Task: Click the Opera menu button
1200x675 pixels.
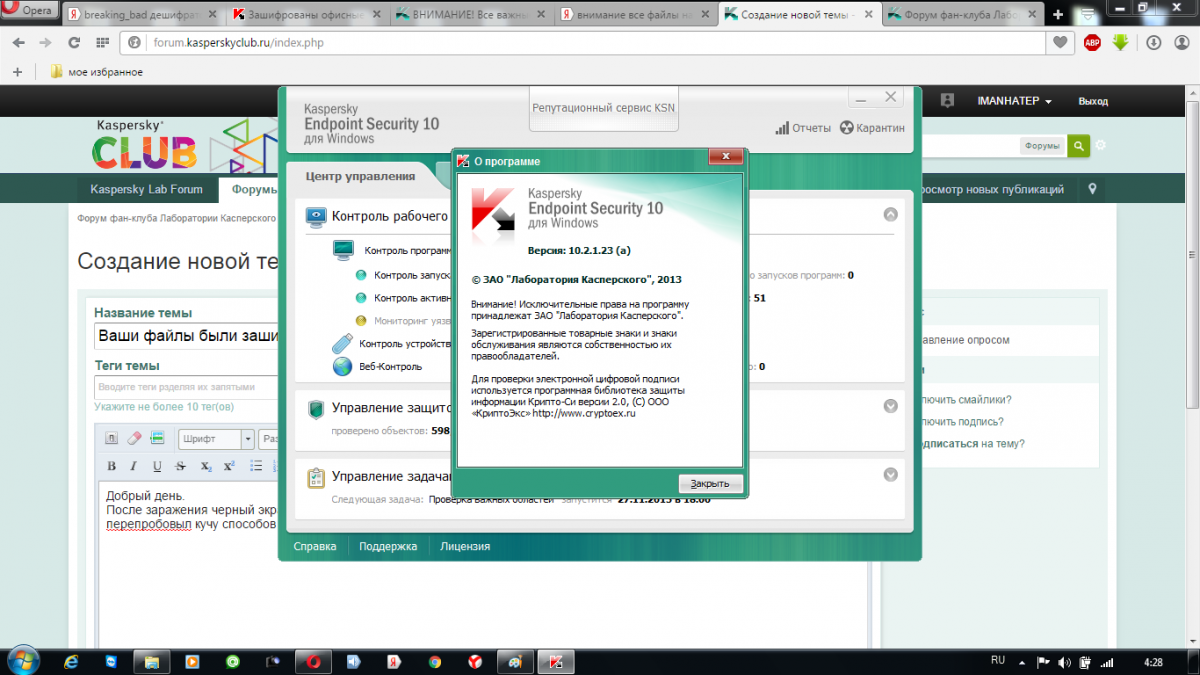Action: [x=30, y=11]
